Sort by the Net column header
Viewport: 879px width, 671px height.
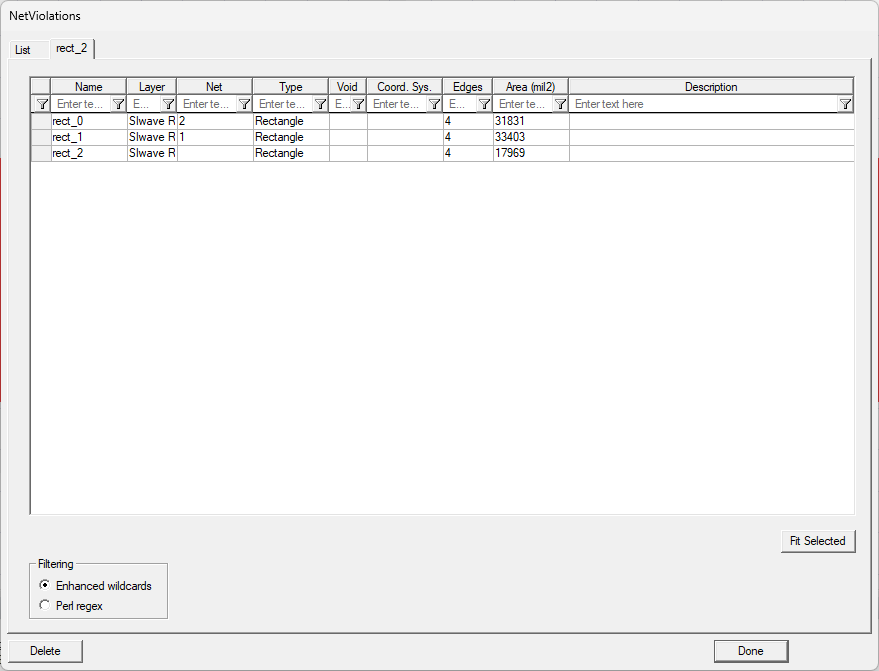tap(214, 87)
